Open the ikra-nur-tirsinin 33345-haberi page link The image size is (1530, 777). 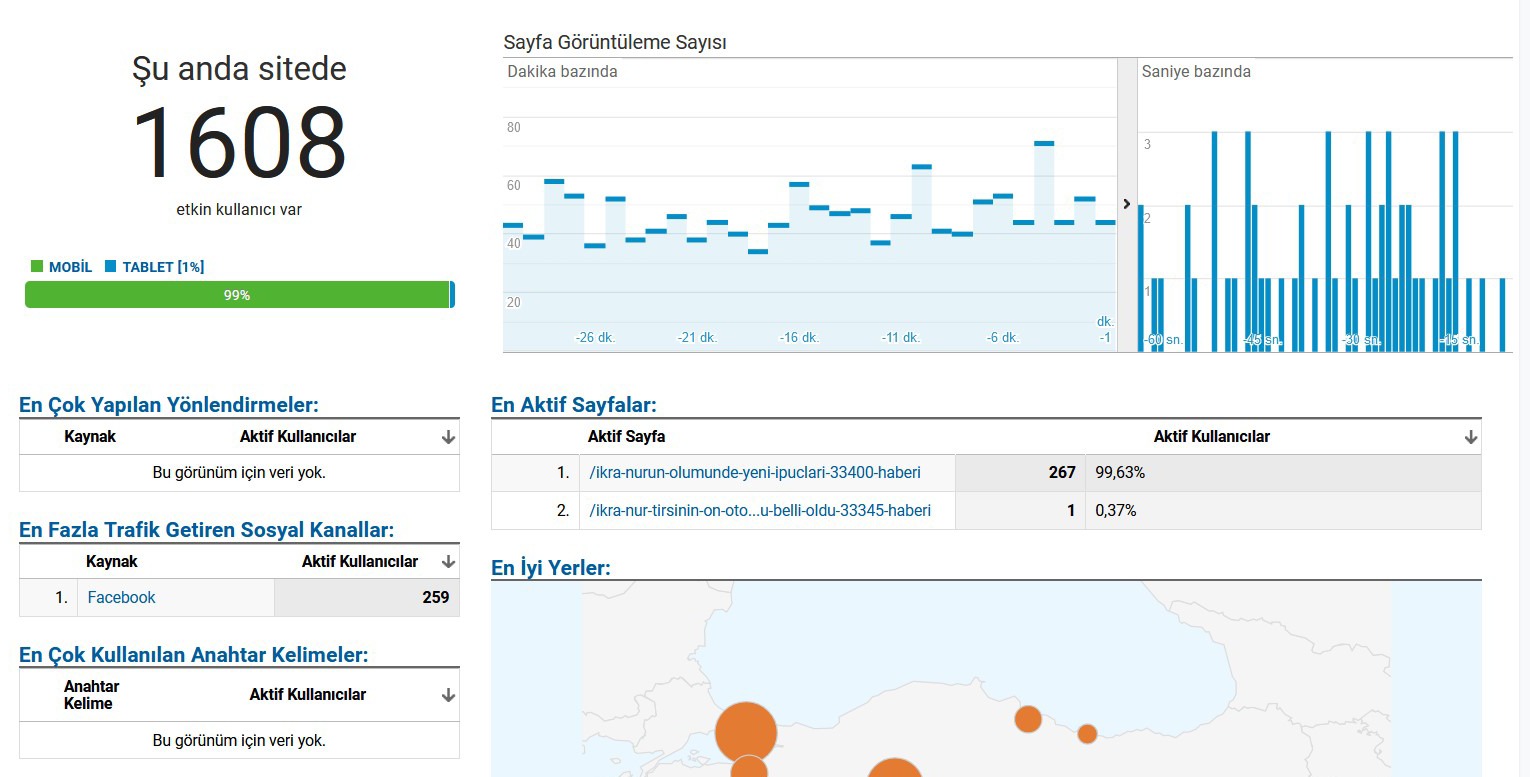[x=760, y=510]
